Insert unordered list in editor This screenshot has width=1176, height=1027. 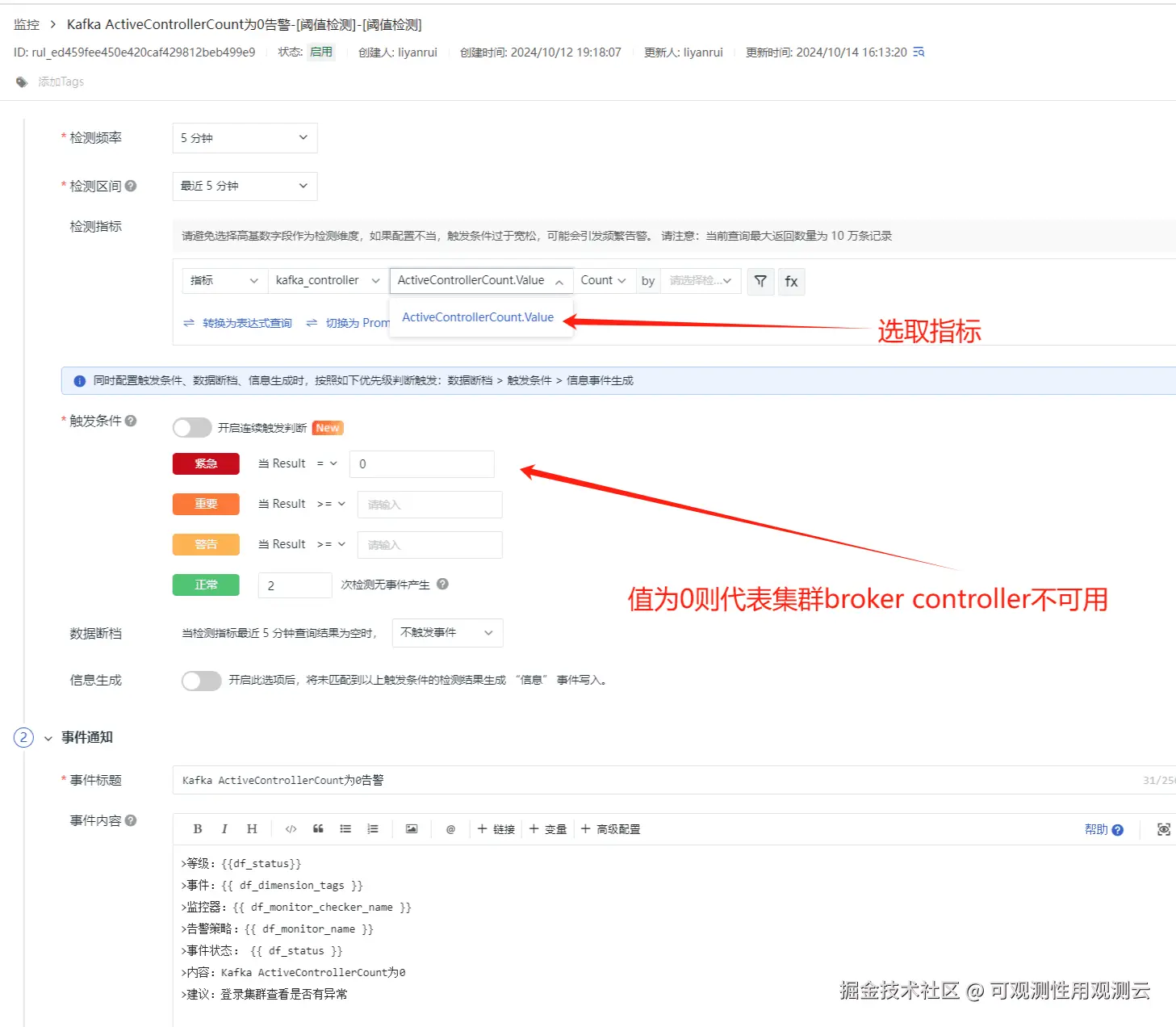[x=345, y=829]
